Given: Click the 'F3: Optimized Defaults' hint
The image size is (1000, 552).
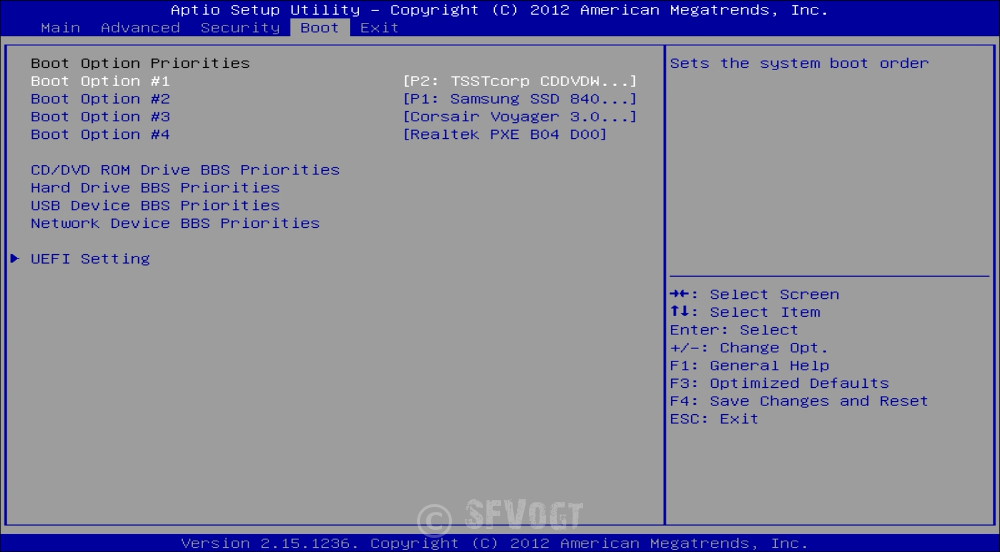Looking at the screenshot, I should click(779, 384).
